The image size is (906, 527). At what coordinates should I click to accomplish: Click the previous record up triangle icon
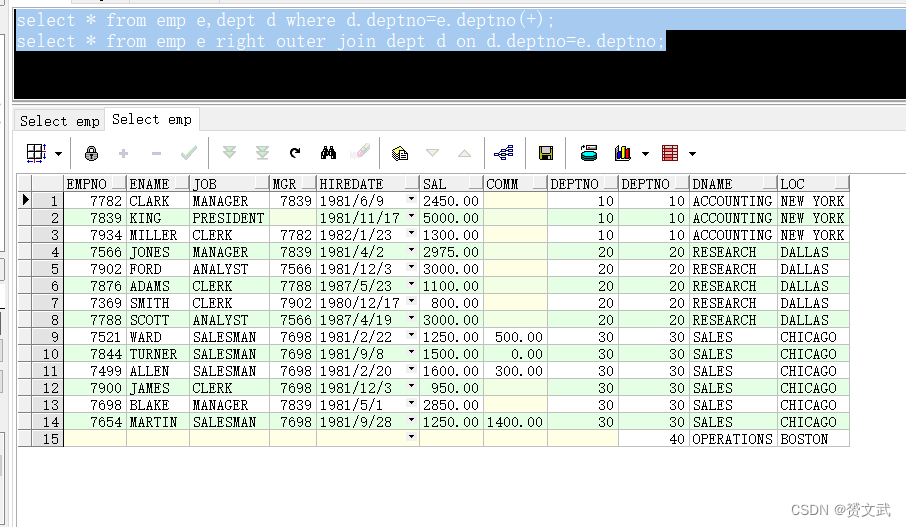click(464, 153)
